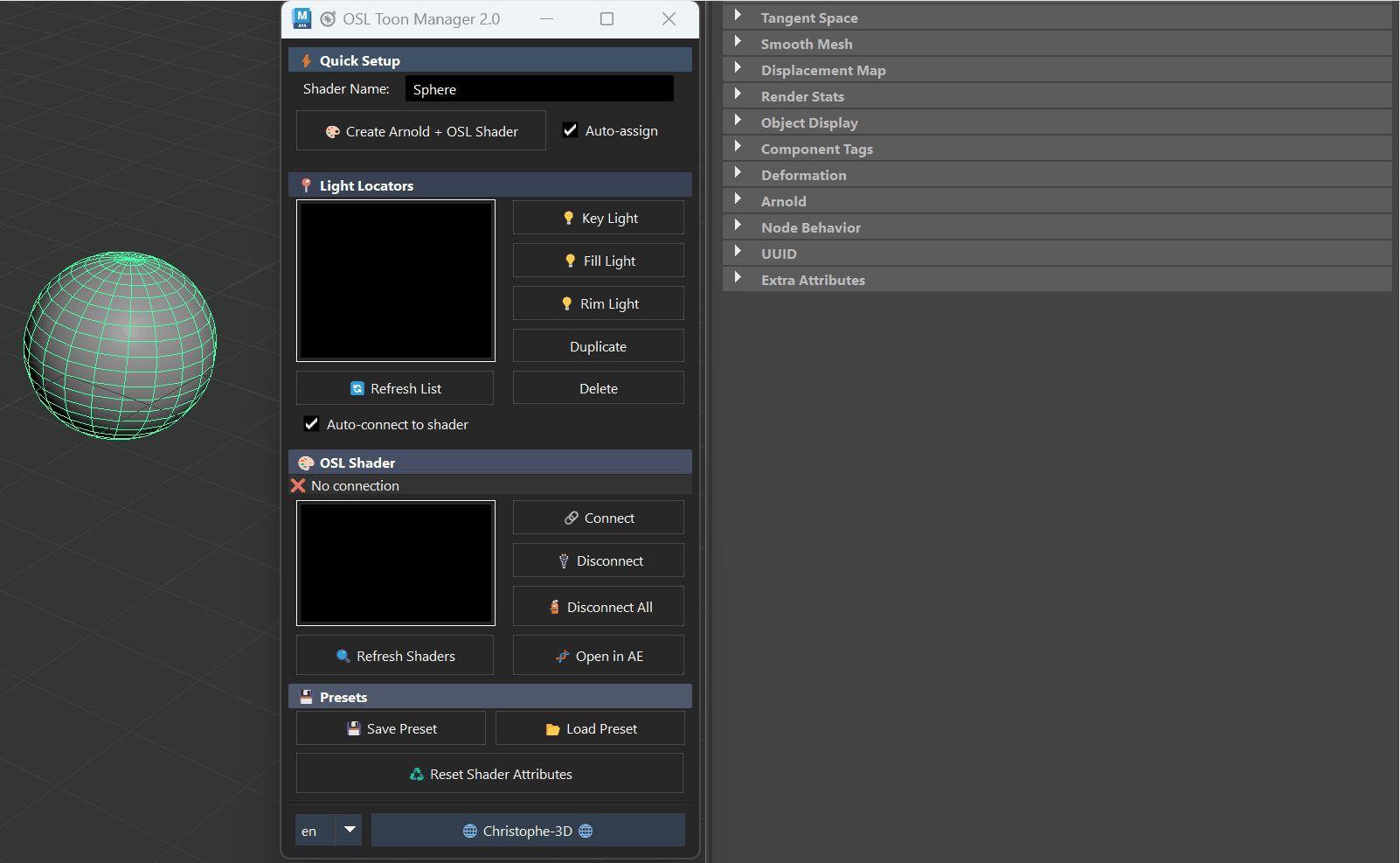Click the Refresh Shaders button
Viewport: 1400px width, 863px height.
pos(395,656)
